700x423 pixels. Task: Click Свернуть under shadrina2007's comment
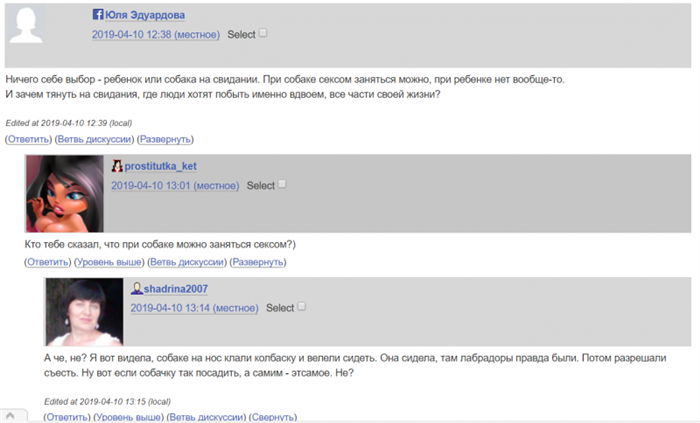point(272,417)
